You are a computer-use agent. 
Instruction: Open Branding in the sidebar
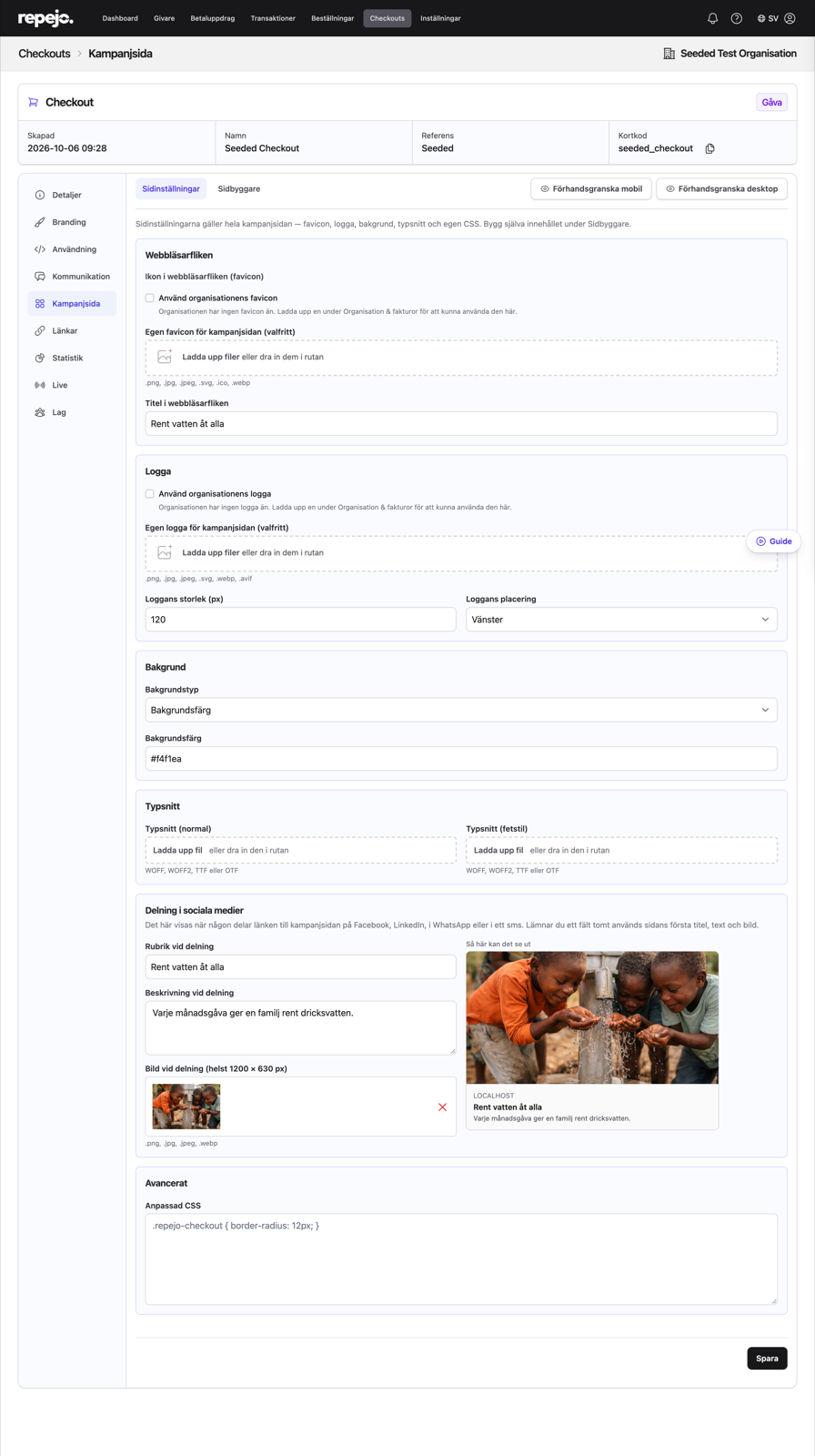coord(72,222)
